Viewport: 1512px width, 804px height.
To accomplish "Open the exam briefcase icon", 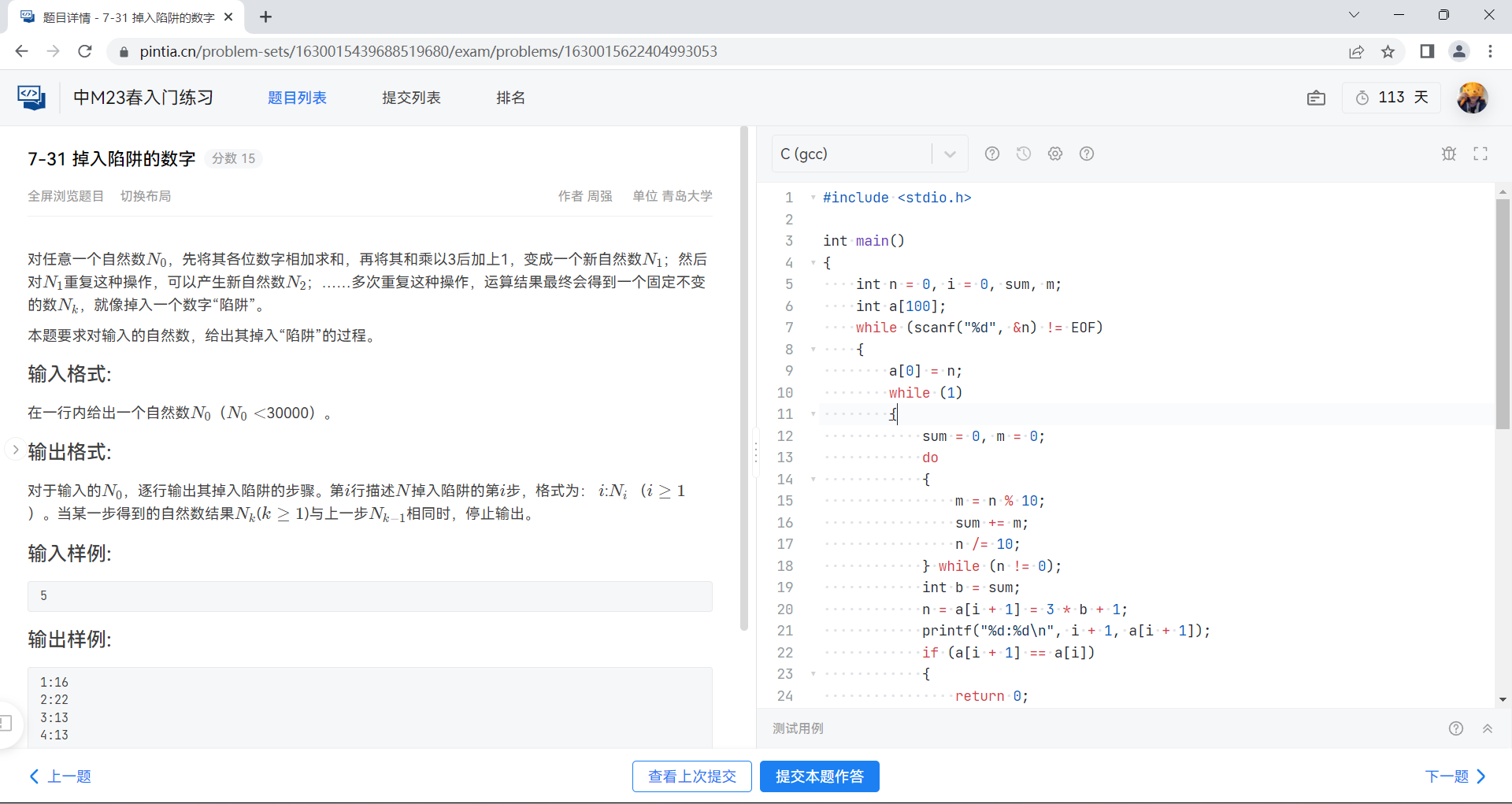I will (1317, 98).
